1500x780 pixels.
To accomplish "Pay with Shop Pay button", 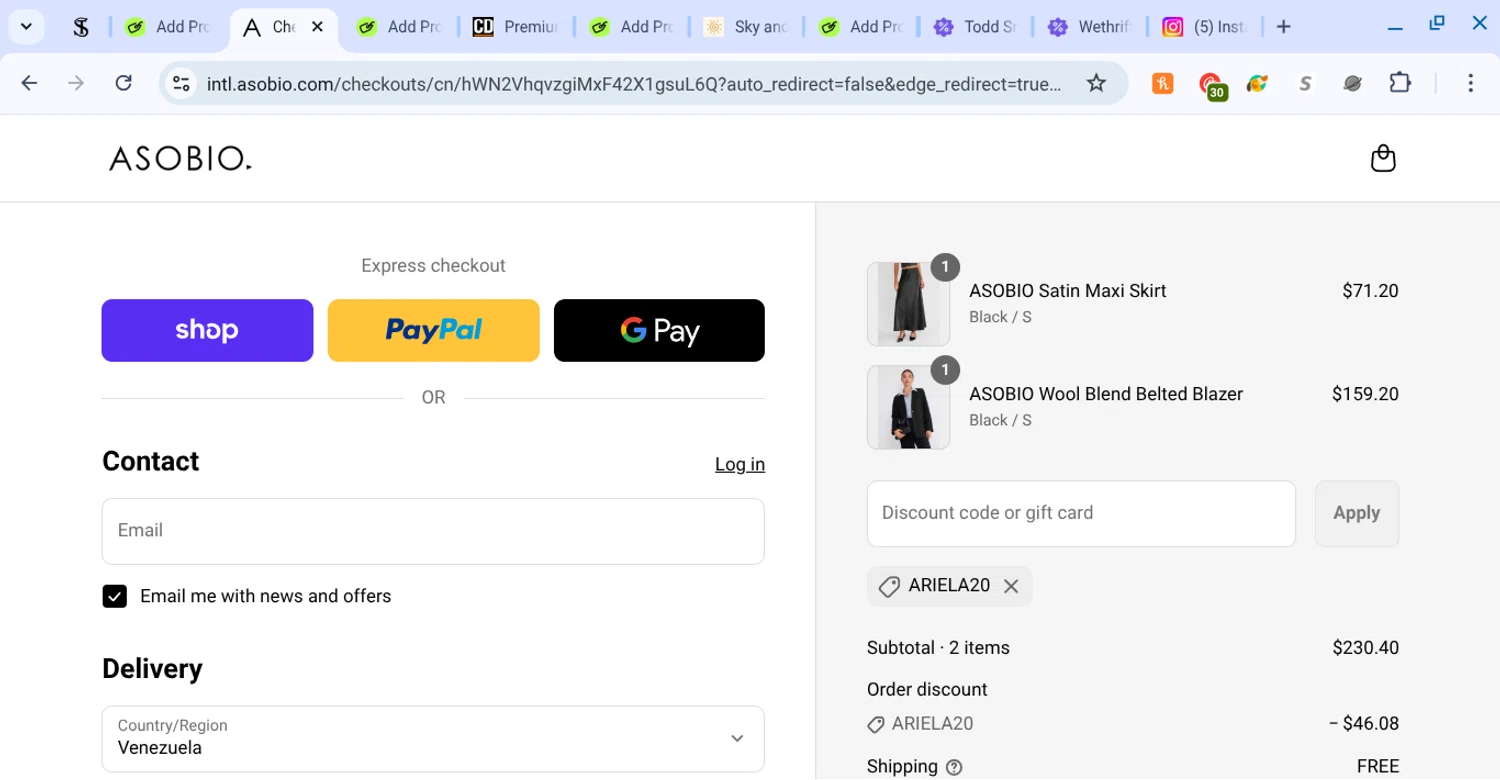I will click(x=207, y=330).
